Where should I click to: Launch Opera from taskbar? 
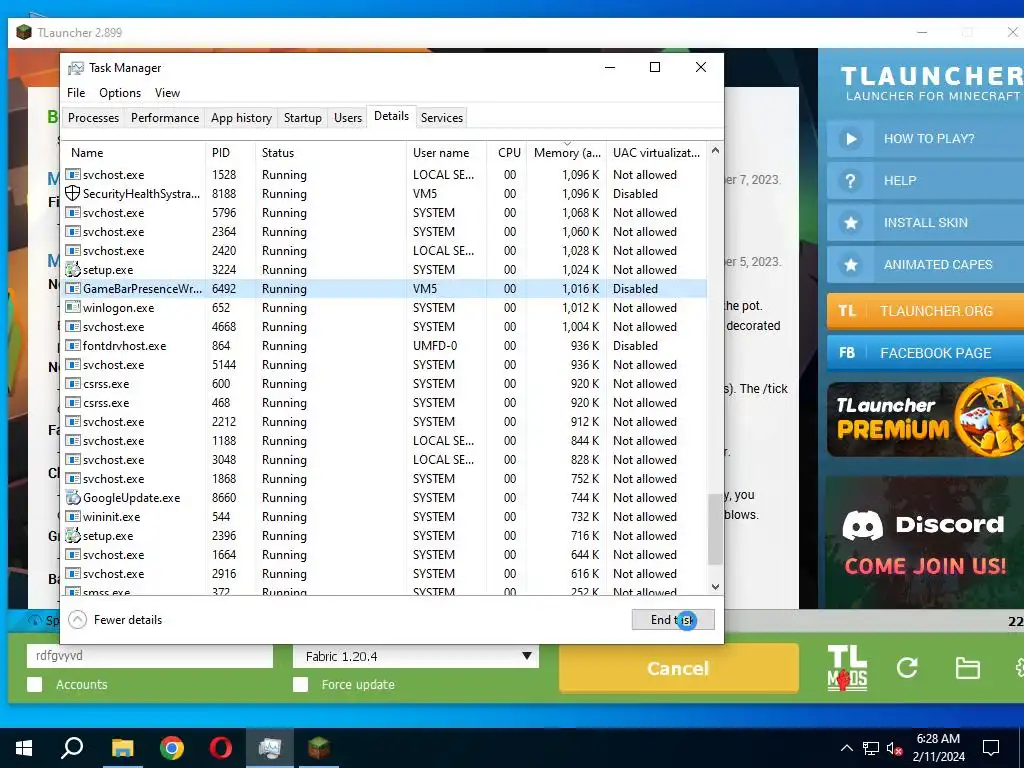pyautogui.click(x=221, y=748)
